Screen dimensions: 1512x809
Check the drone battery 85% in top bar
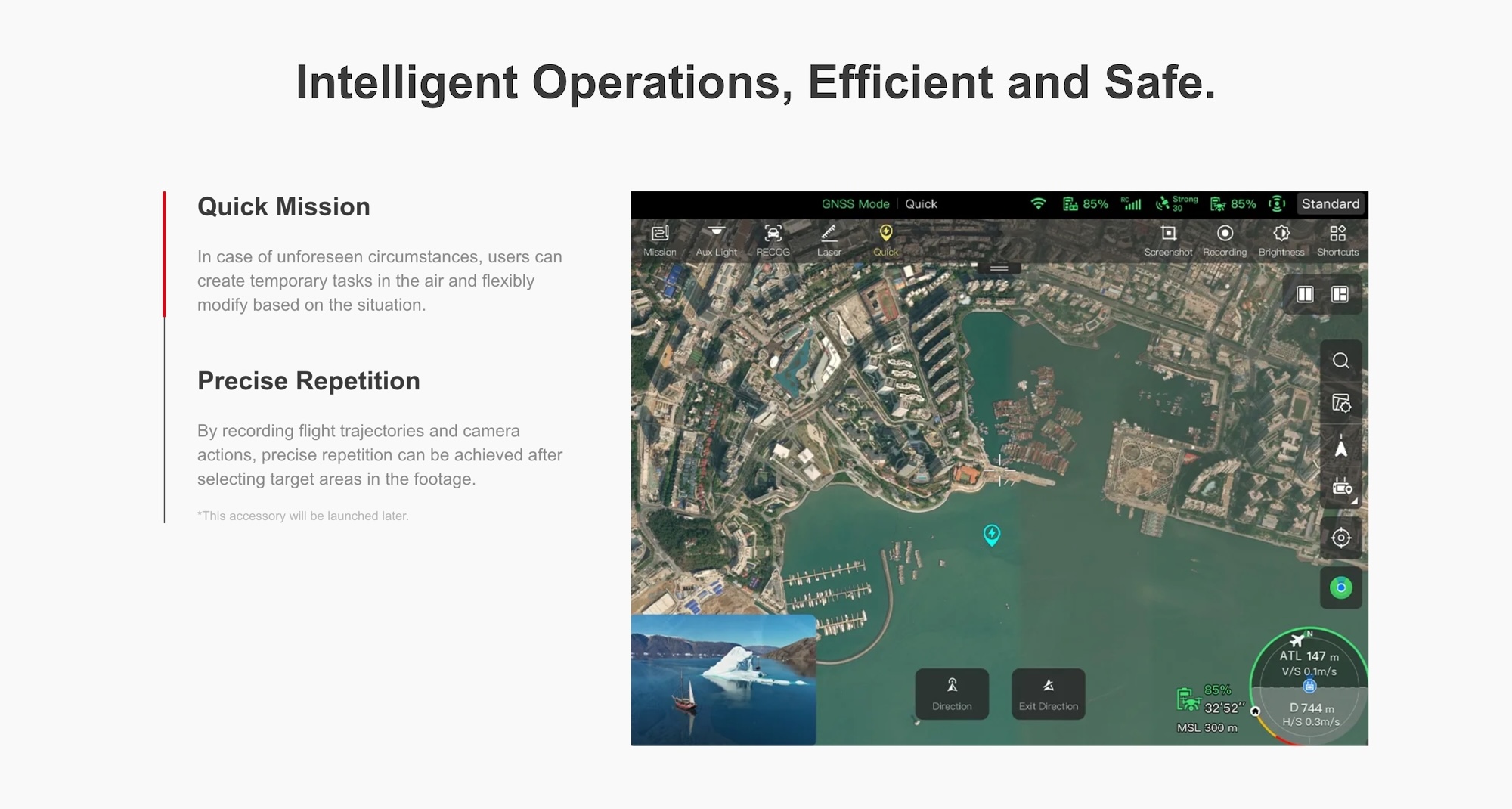1233,203
